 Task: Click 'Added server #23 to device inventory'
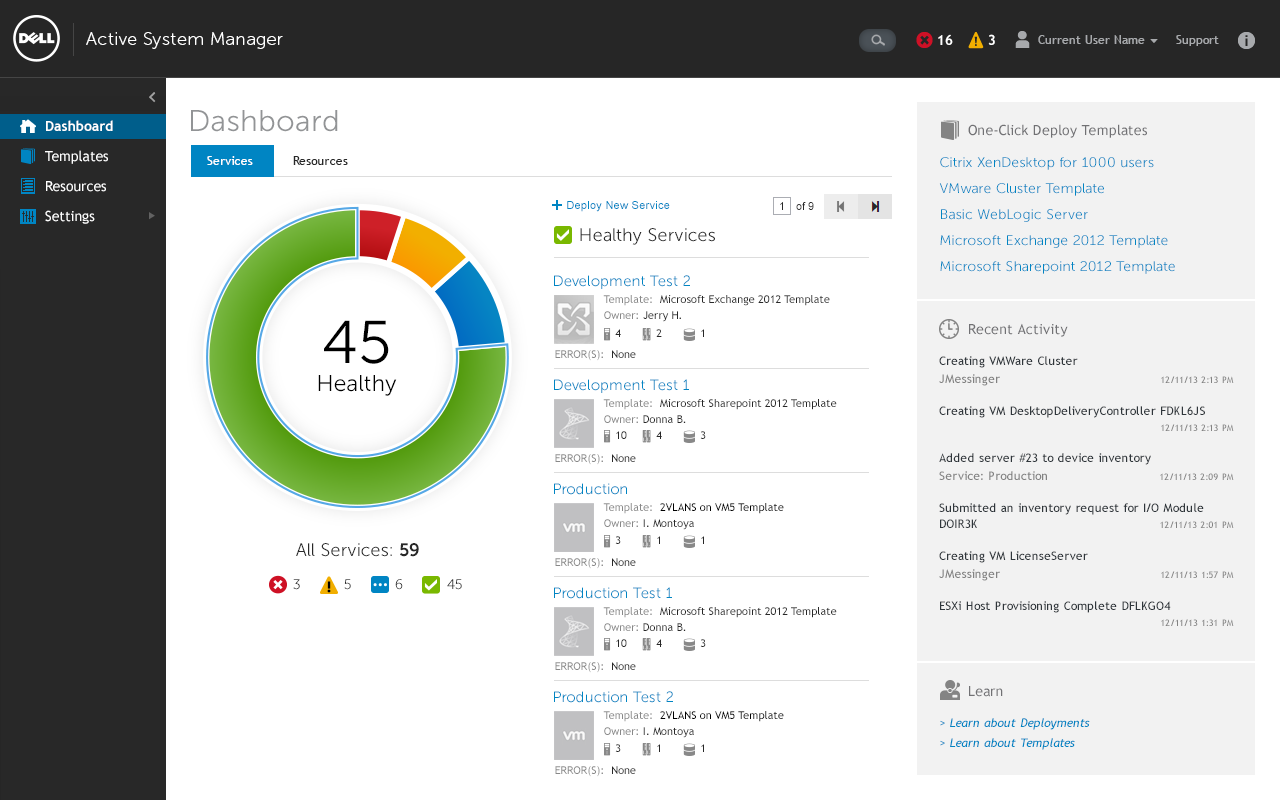(x=1045, y=458)
